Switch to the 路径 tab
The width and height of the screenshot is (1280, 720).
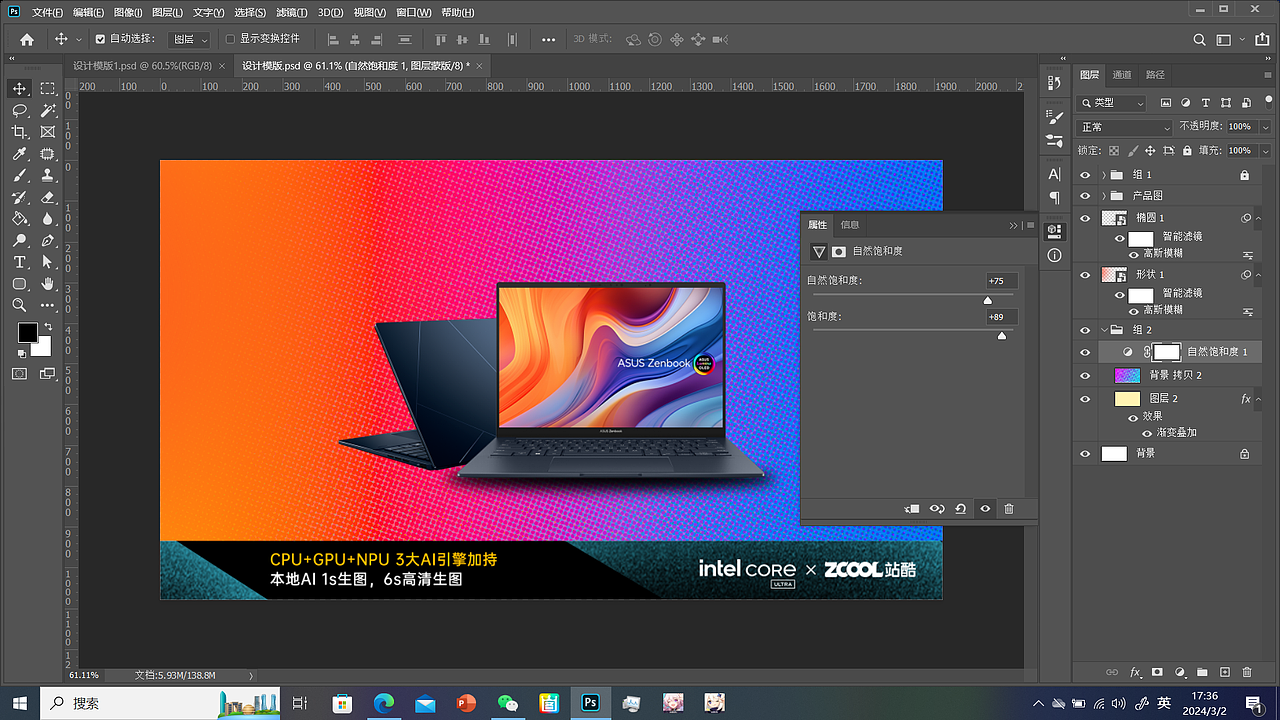pos(1155,75)
